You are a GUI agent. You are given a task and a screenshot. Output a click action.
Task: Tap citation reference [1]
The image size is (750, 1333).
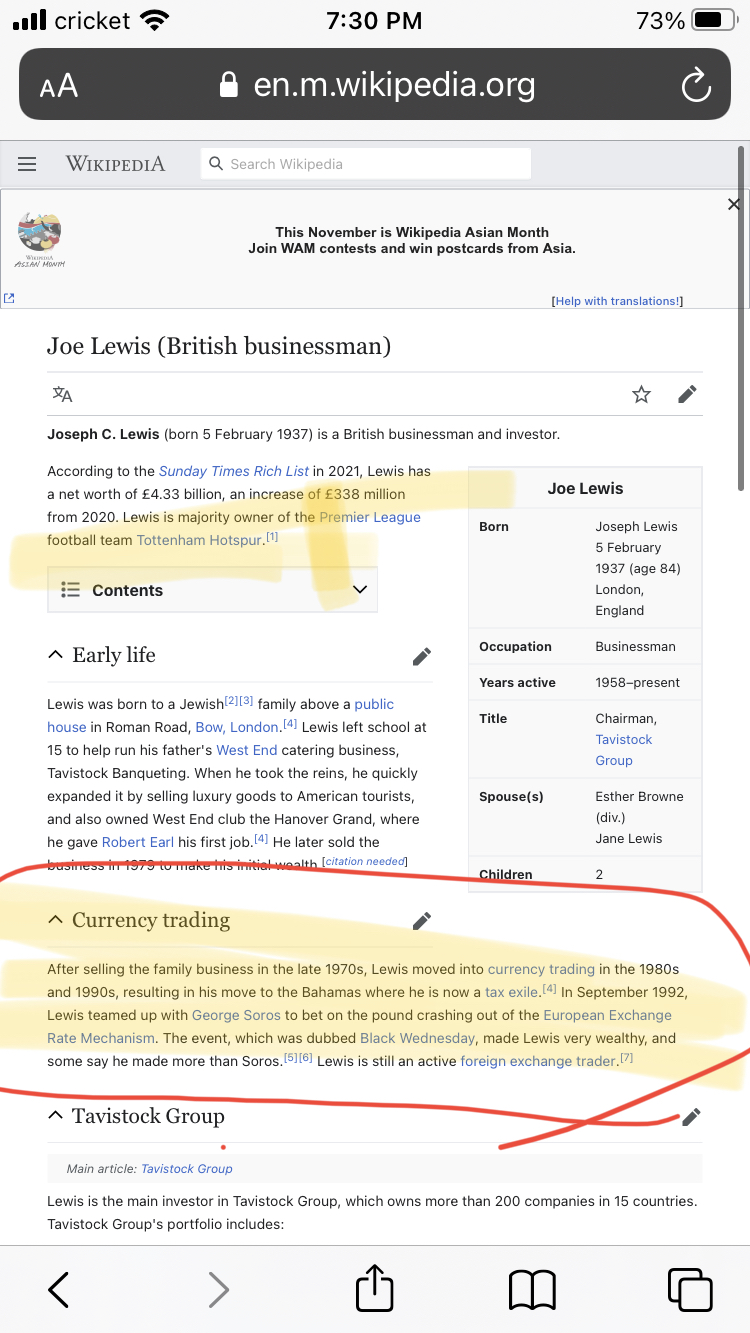coord(272,537)
